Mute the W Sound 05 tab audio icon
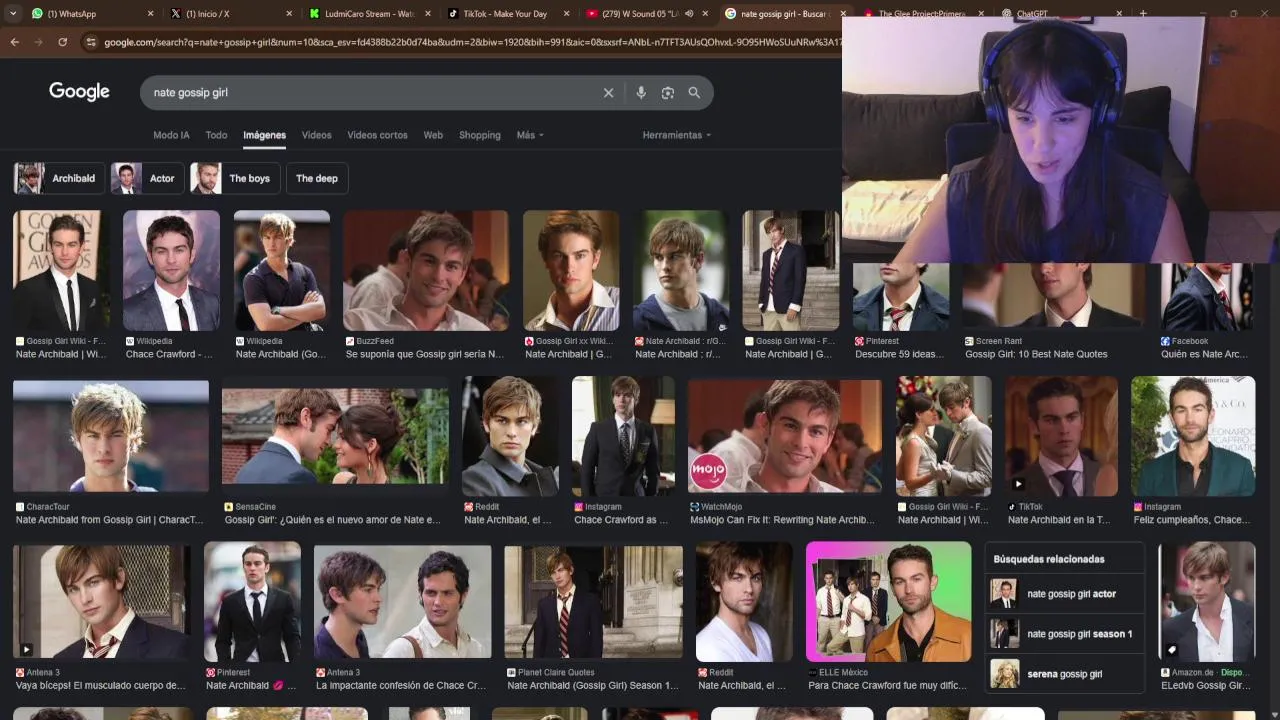The height and width of the screenshot is (720, 1280). click(689, 14)
